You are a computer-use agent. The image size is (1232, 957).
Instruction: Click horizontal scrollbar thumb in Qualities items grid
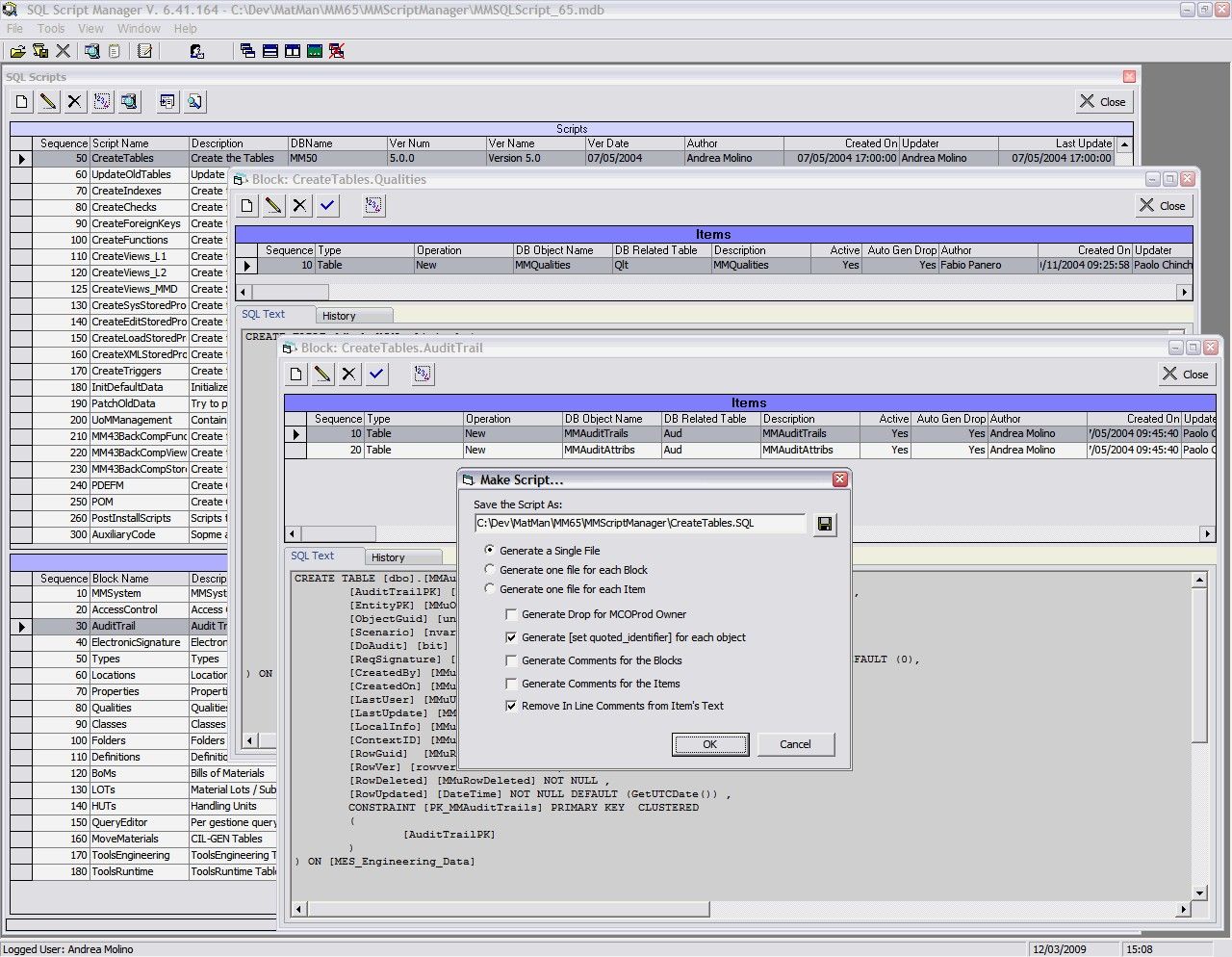click(290, 292)
